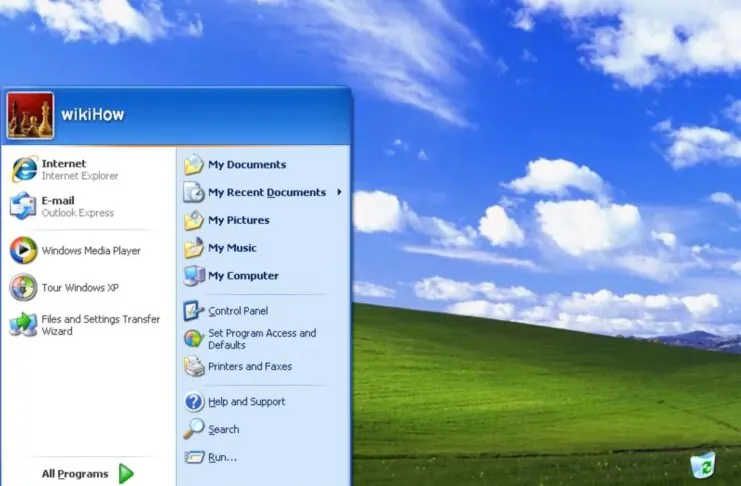
Task: Click the Outlook Express envelope icon
Action: 23,206
